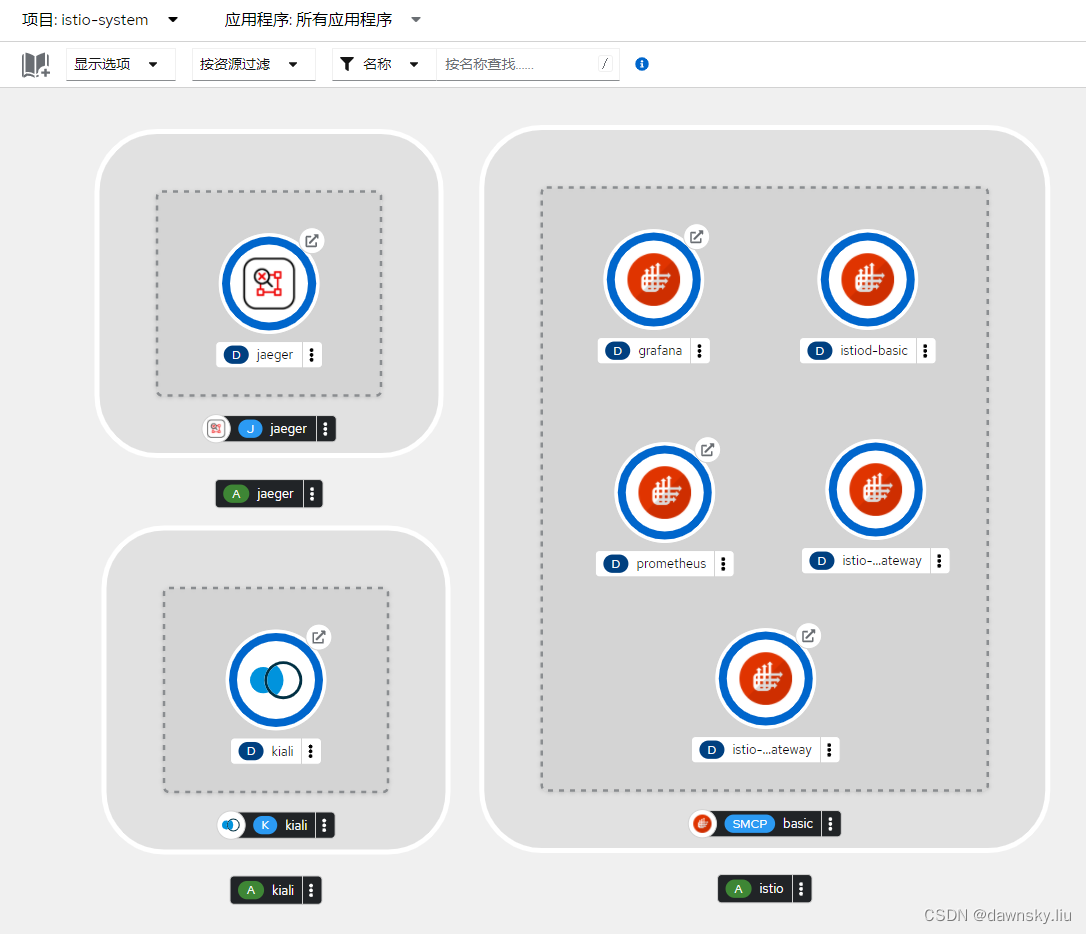Click the istiod-basic deployment label
Image resolution: width=1086 pixels, height=934 pixels.
pos(858,350)
